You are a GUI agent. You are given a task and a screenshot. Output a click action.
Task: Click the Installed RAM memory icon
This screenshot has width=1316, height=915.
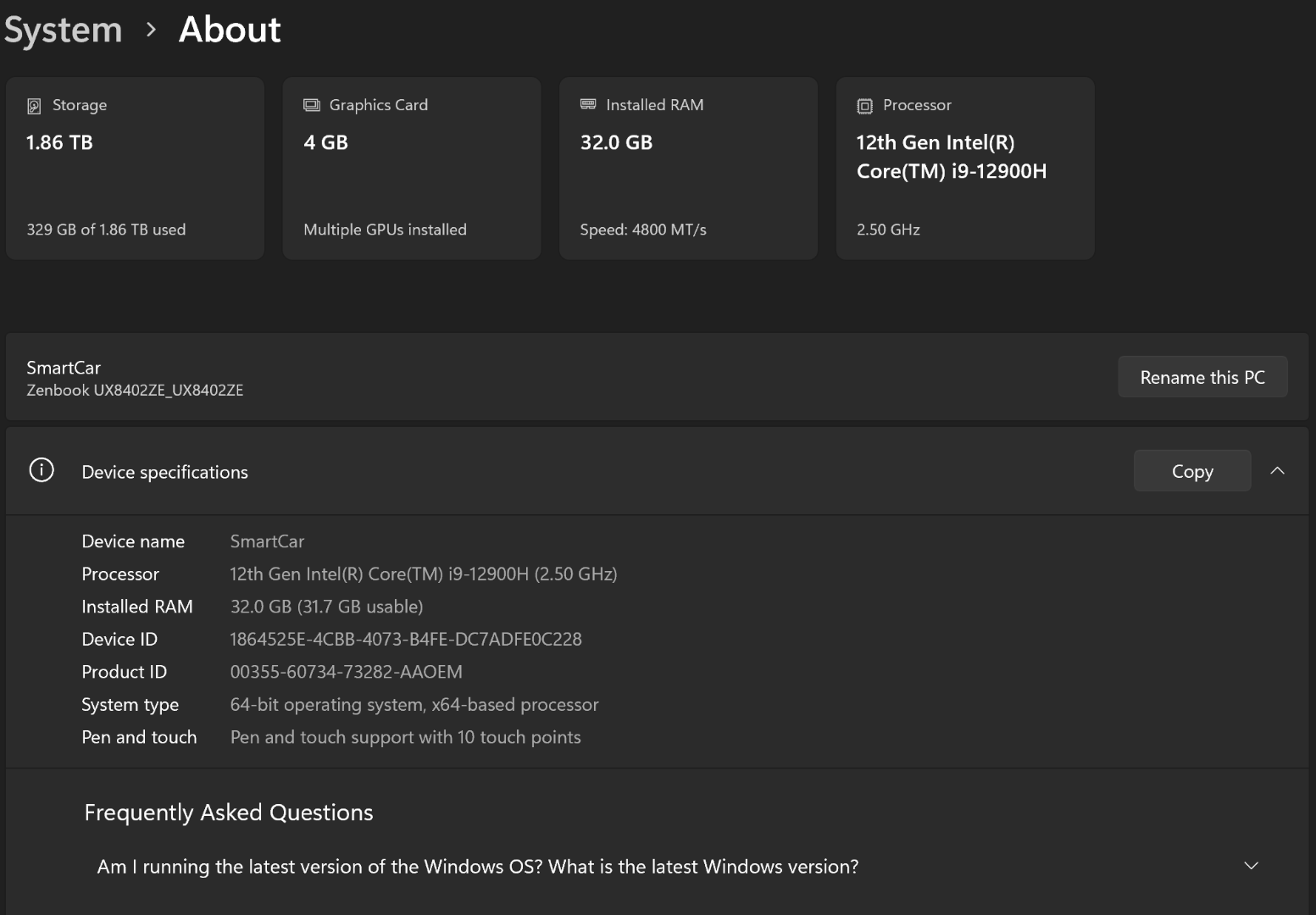(588, 104)
